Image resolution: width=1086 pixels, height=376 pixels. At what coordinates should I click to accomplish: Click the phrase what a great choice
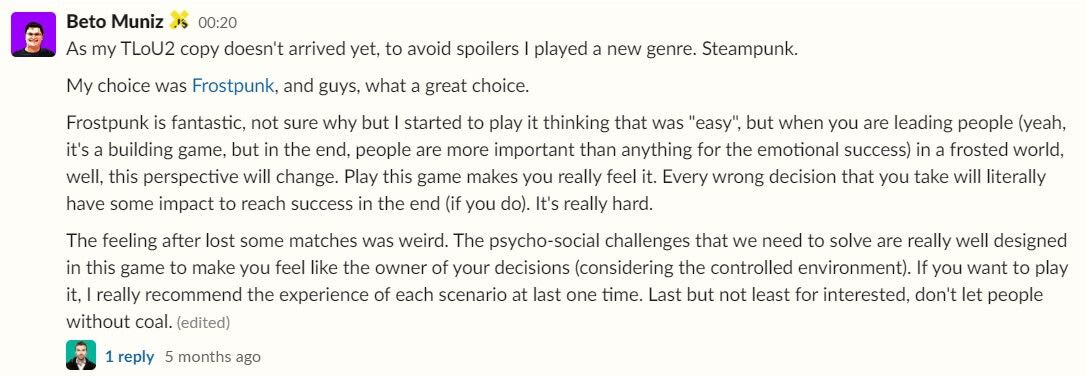[447, 87]
